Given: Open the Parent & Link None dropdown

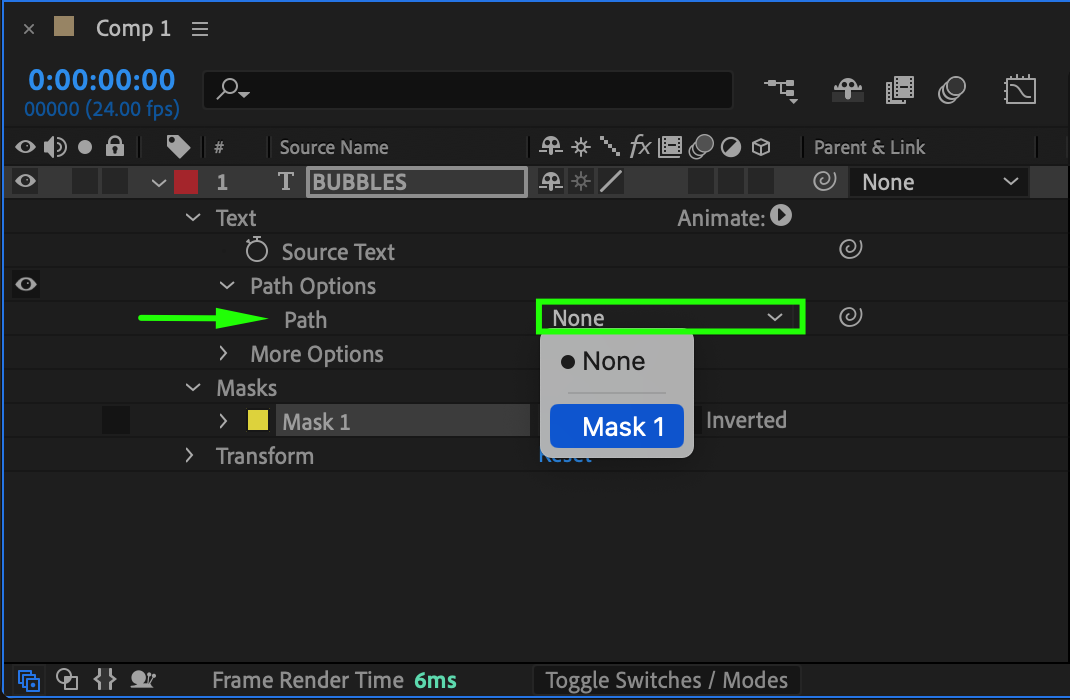Looking at the screenshot, I should click(x=938, y=182).
